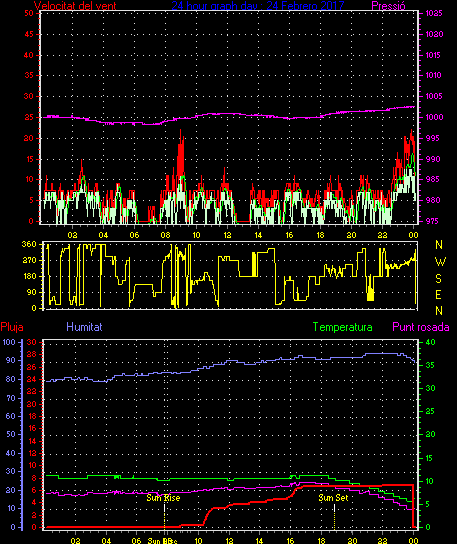457x544 pixels.
Task: Click the 'Velocitat del vent' title label
Action: coord(75,5)
